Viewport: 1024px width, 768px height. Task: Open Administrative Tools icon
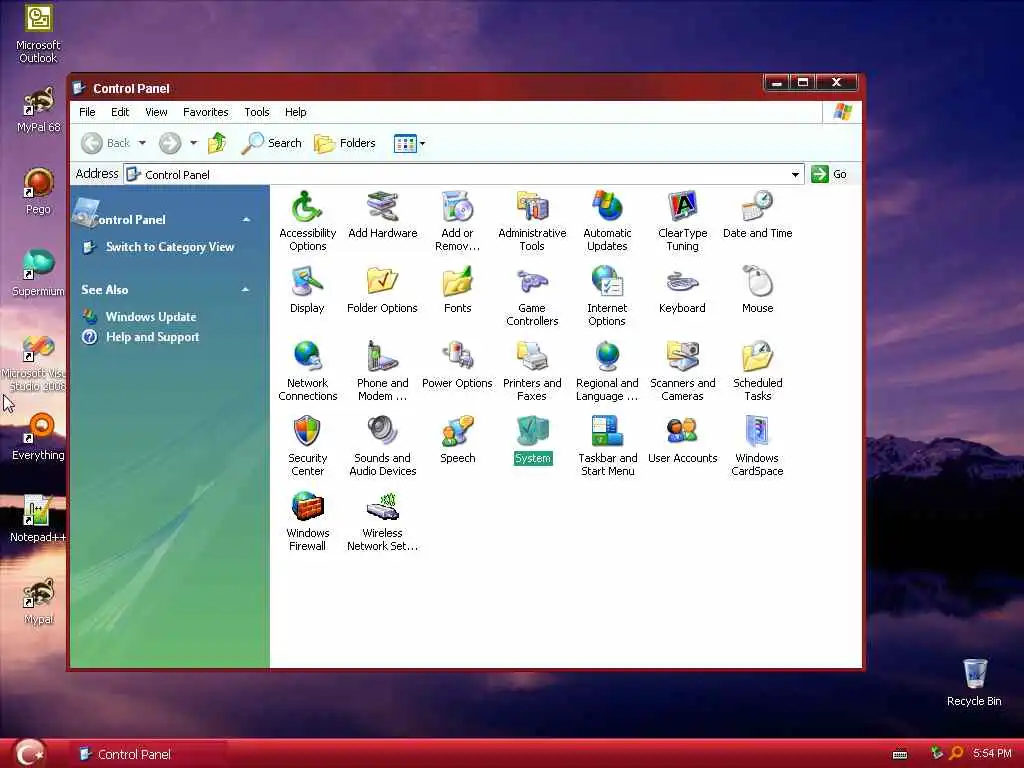[x=532, y=221]
